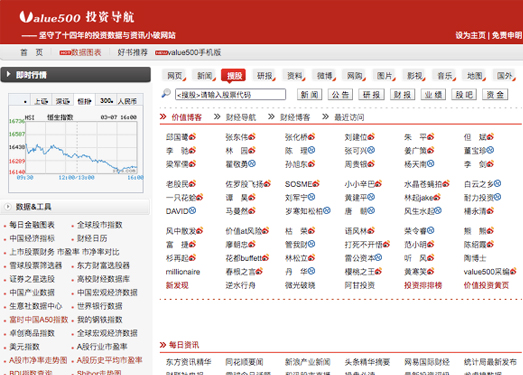Viewport: 523px width, 375px height.
Task: Open the 东方资讯精华 daily news link
Action: (188, 362)
